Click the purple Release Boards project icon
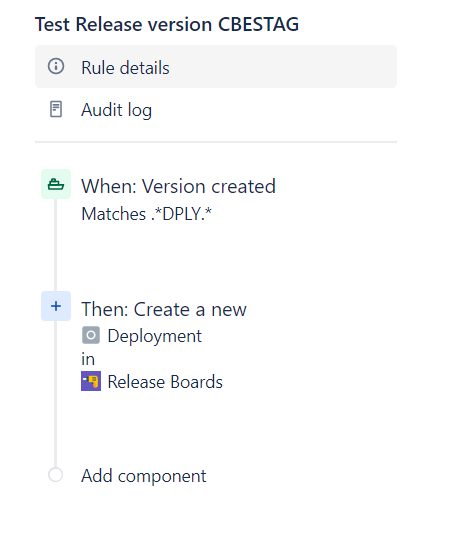This screenshot has width=452, height=539. [x=91, y=381]
